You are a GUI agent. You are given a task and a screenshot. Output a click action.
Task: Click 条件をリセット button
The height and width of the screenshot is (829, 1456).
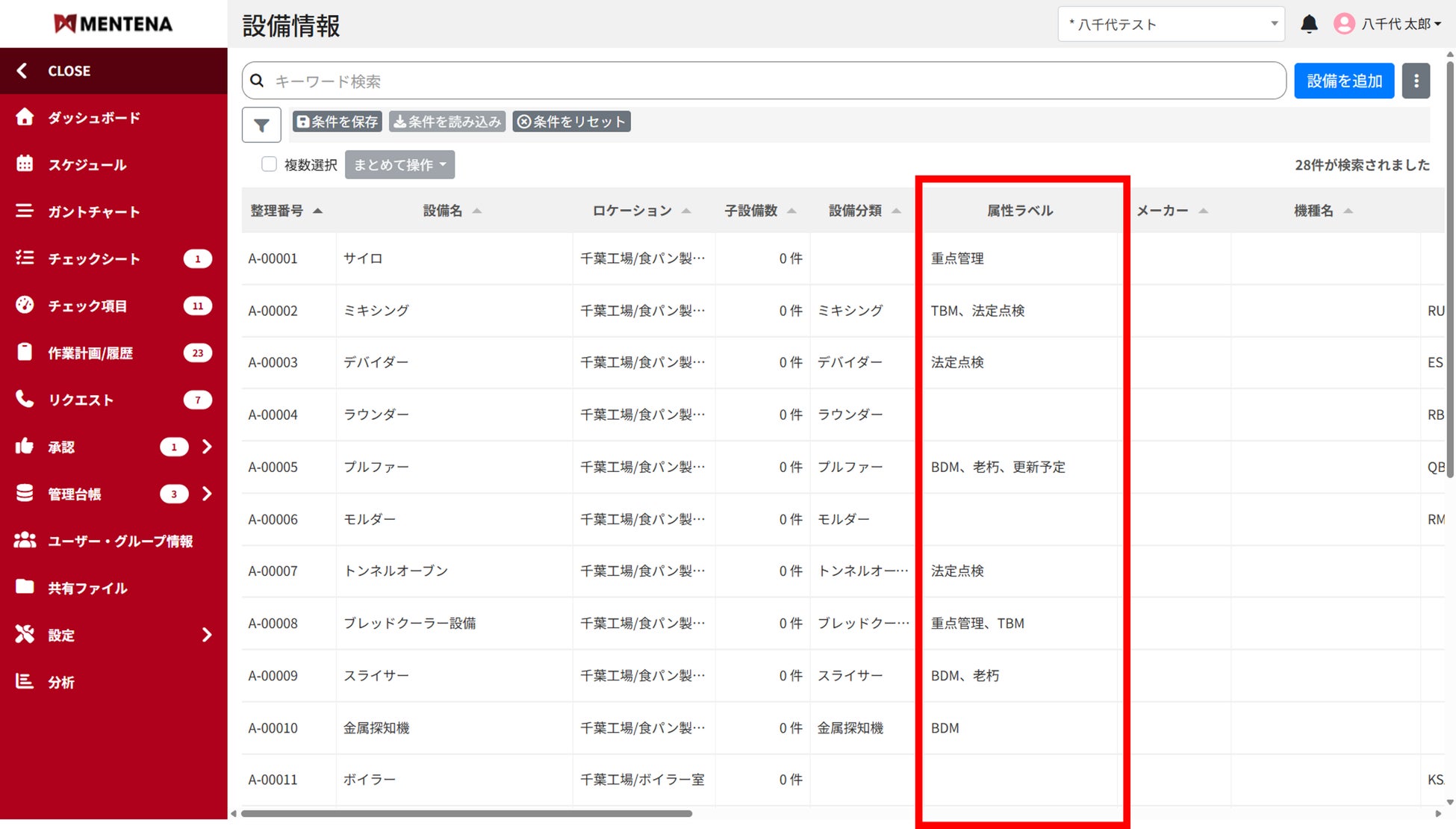pyautogui.click(x=571, y=122)
